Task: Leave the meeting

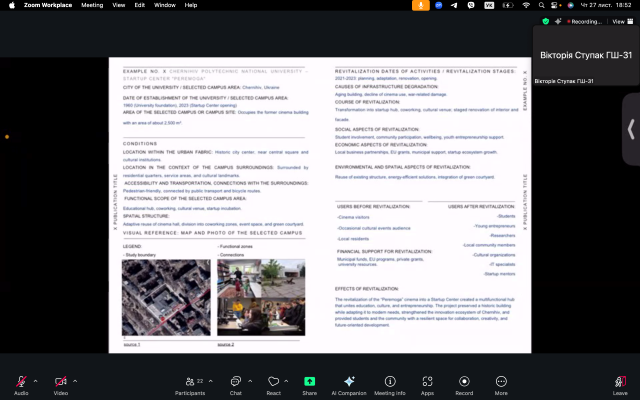Action: coord(620,382)
